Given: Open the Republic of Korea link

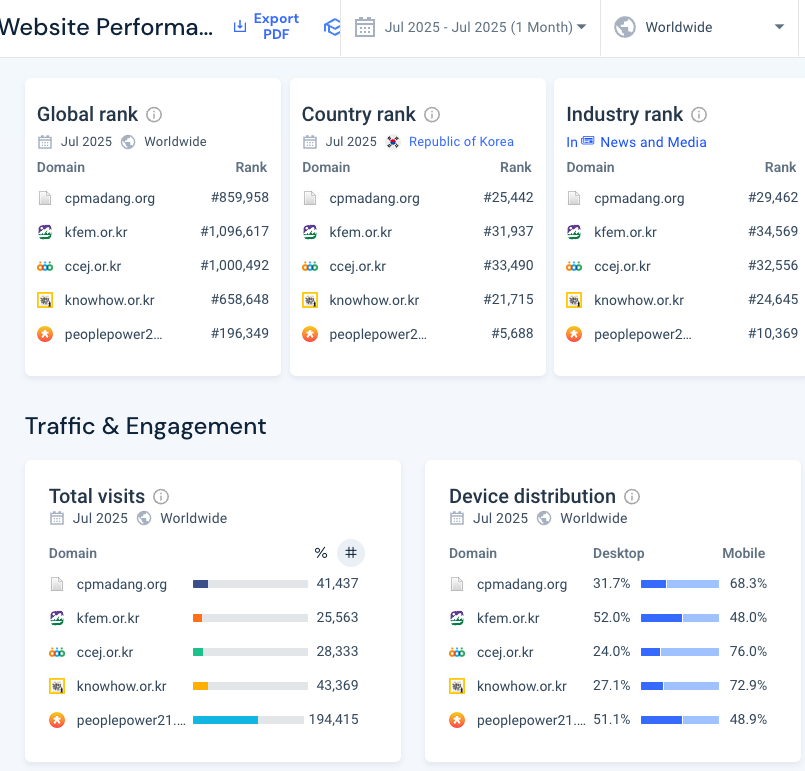Looking at the screenshot, I should [x=461, y=142].
